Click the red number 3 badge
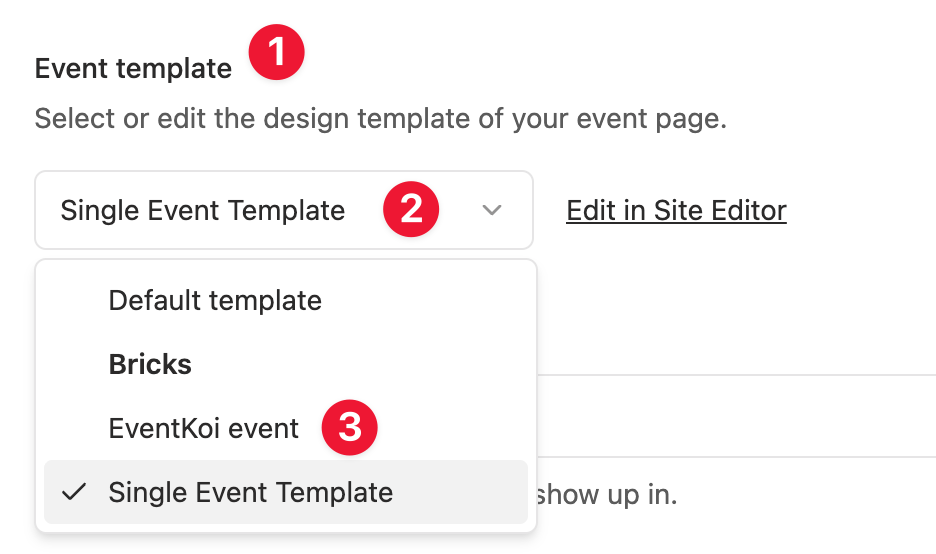 (349, 428)
